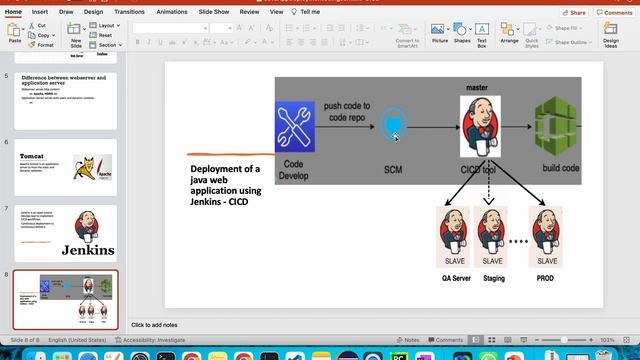Screen dimensions: 640x360
Task: Toggle Notes pane in status bar
Action: pos(408,340)
